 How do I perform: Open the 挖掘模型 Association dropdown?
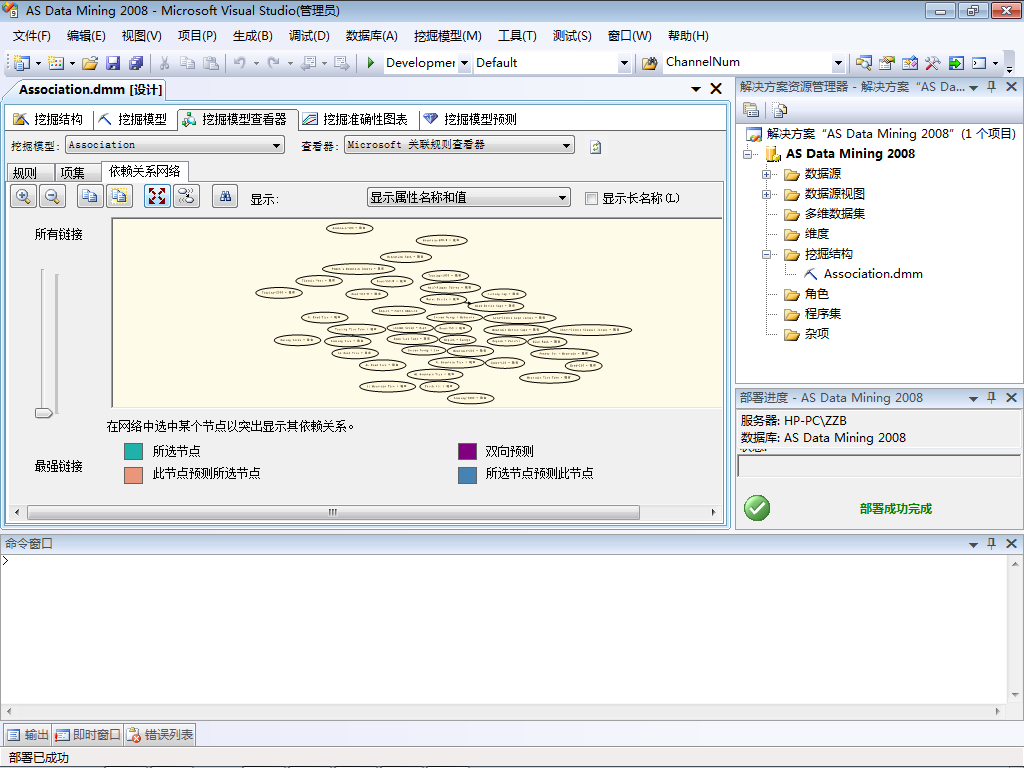[277, 145]
